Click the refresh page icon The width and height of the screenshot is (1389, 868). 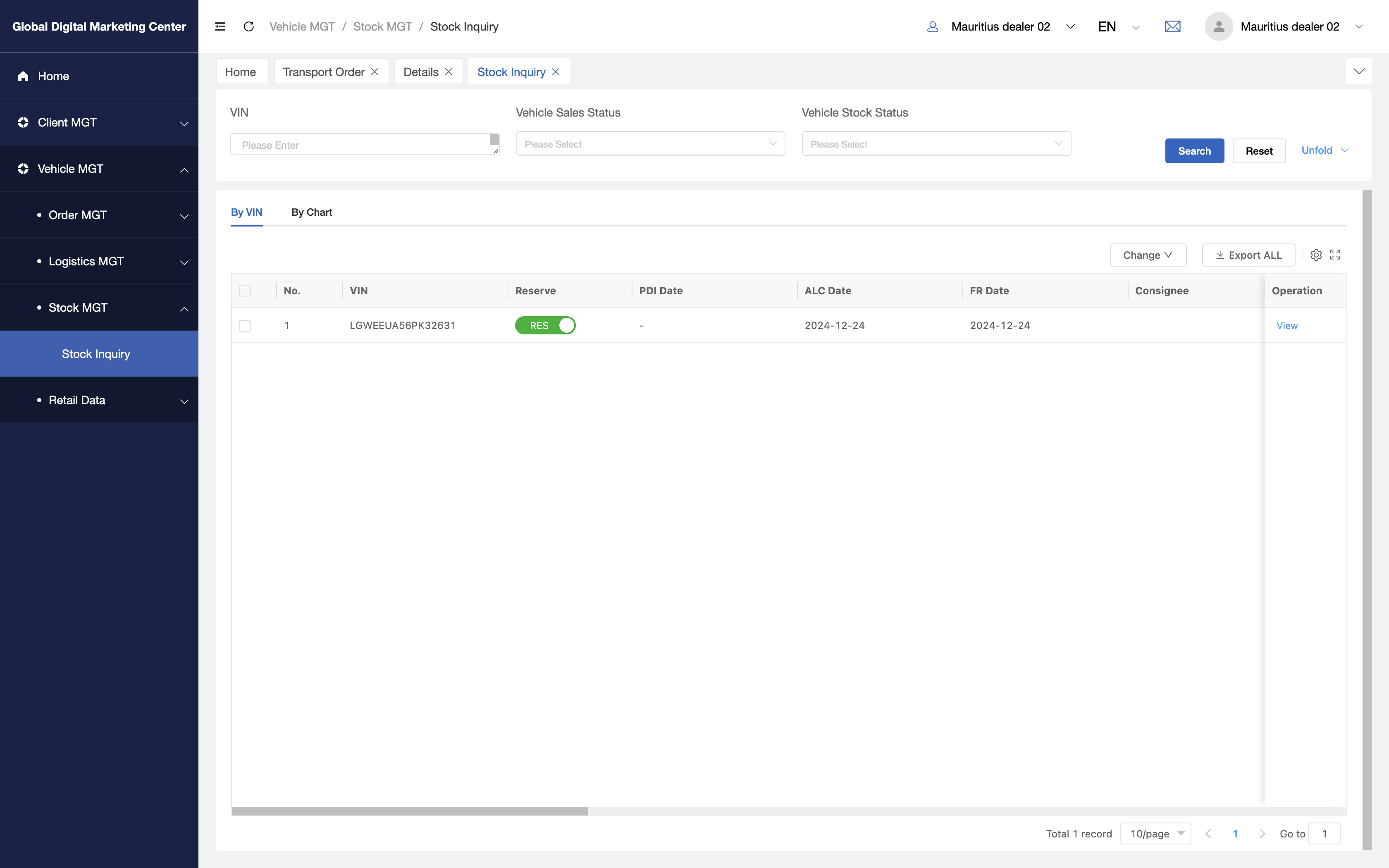[x=248, y=26]
